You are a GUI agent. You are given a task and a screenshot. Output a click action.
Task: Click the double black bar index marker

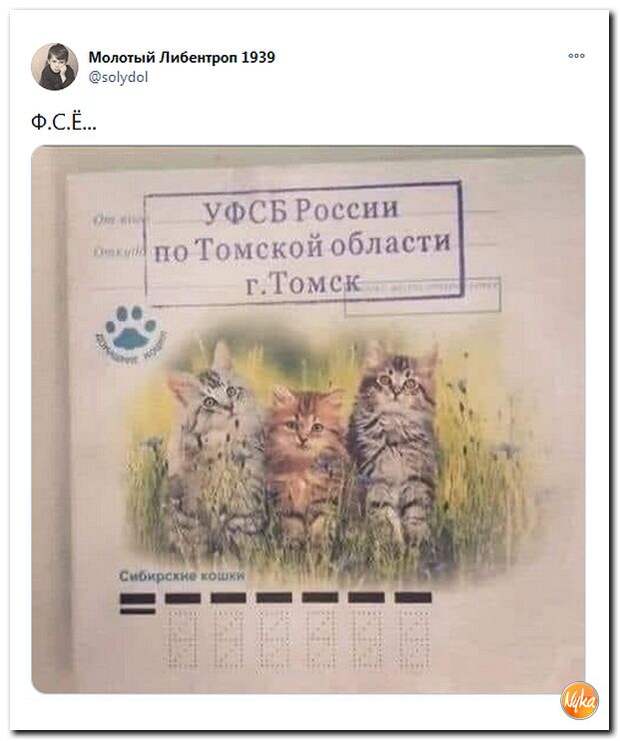(x=137, y=603)
